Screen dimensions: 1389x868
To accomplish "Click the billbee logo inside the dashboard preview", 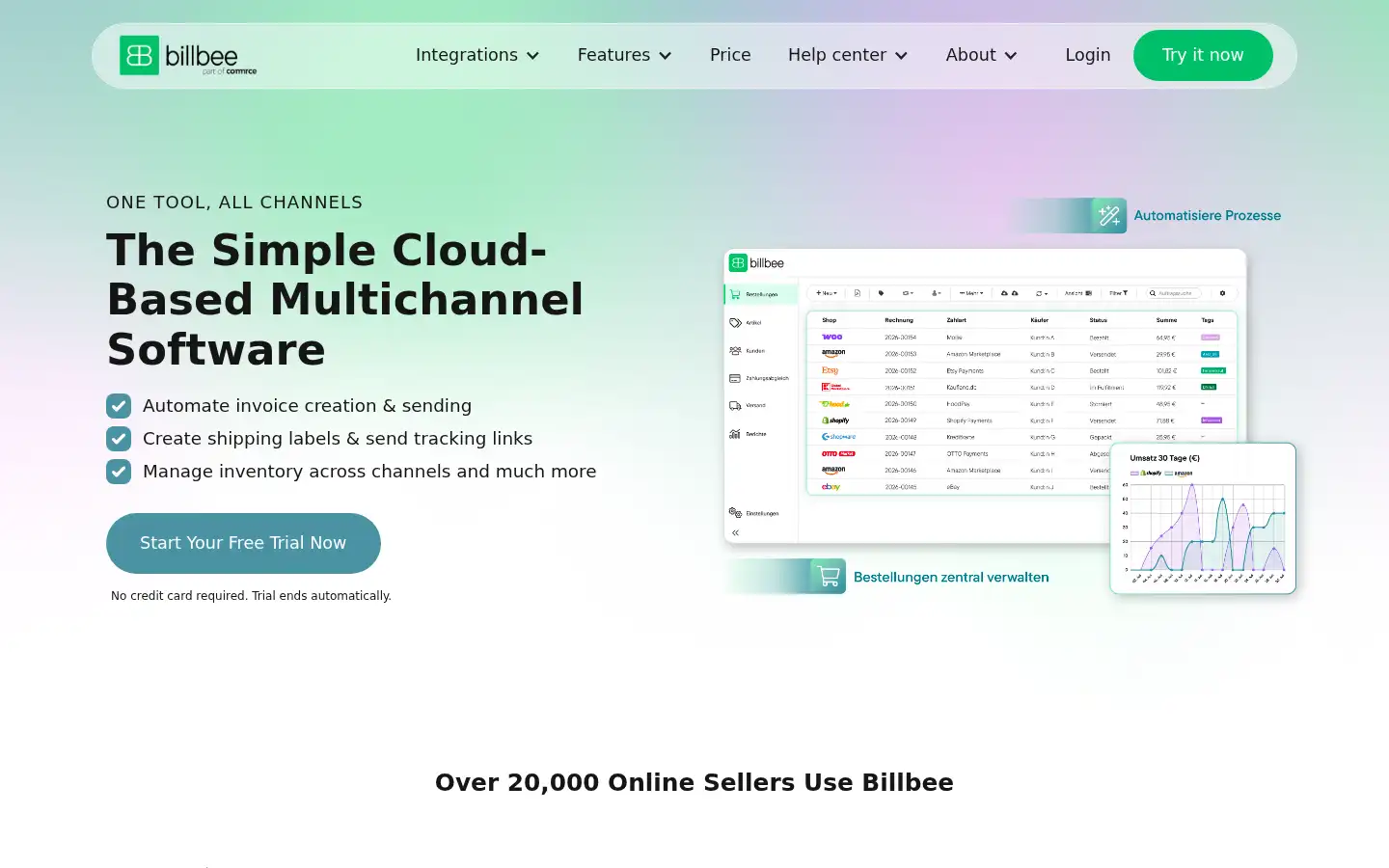I will coord(757,263).
